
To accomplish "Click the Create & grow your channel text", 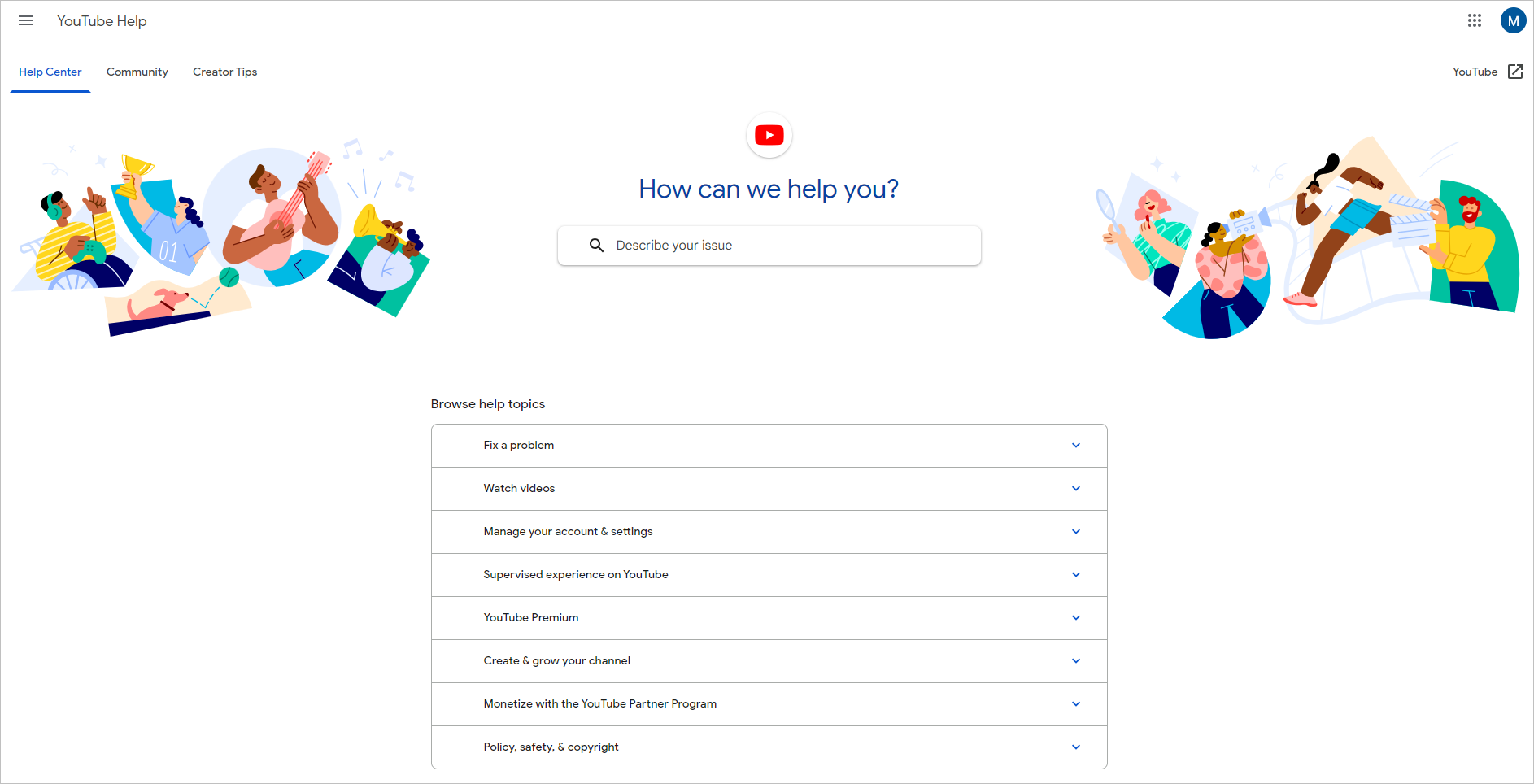I will pyautogui.click(x=557, y=661).
